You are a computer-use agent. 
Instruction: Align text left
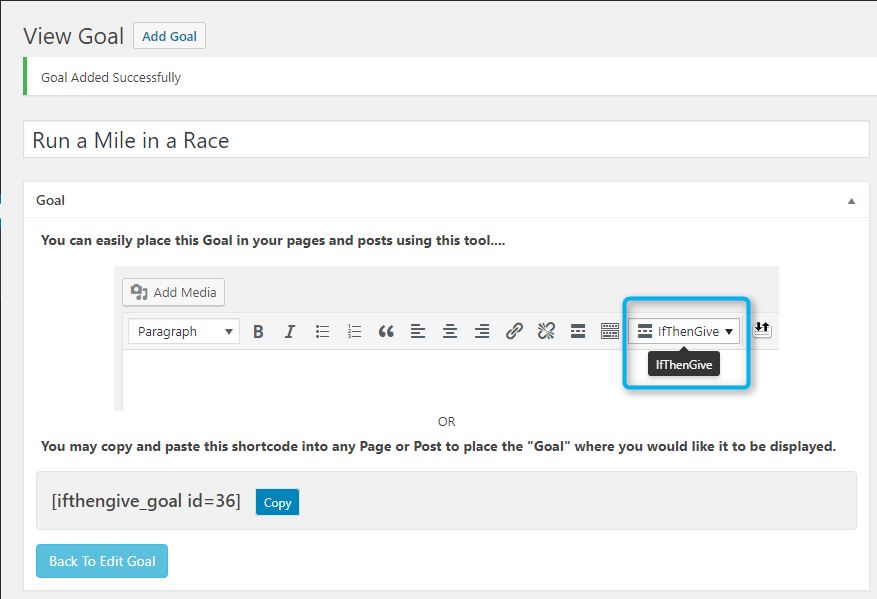pyautogui.click(x=418, y=332)
